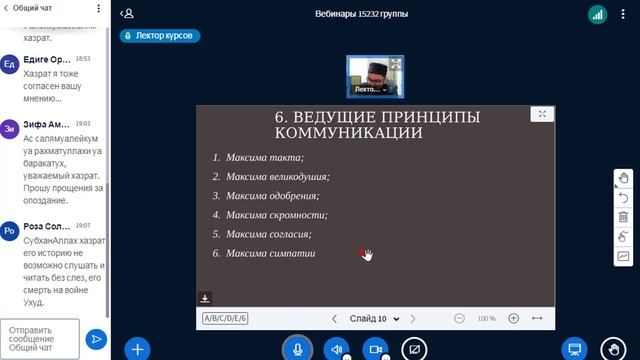Open connection status signal icon
640x360 pixels.
597,15
